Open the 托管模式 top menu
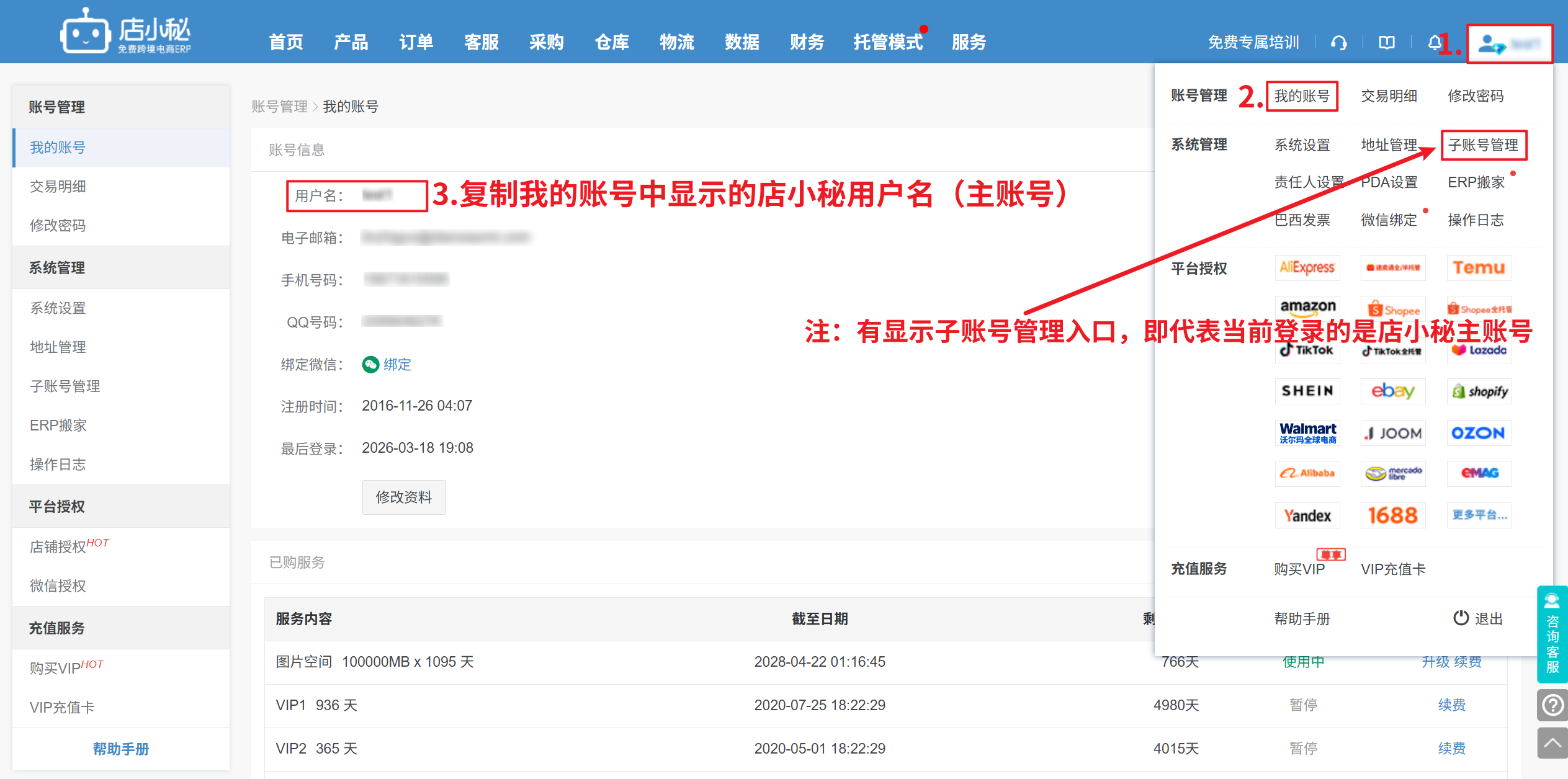The image size is (1568, 779). pos(887,42)
